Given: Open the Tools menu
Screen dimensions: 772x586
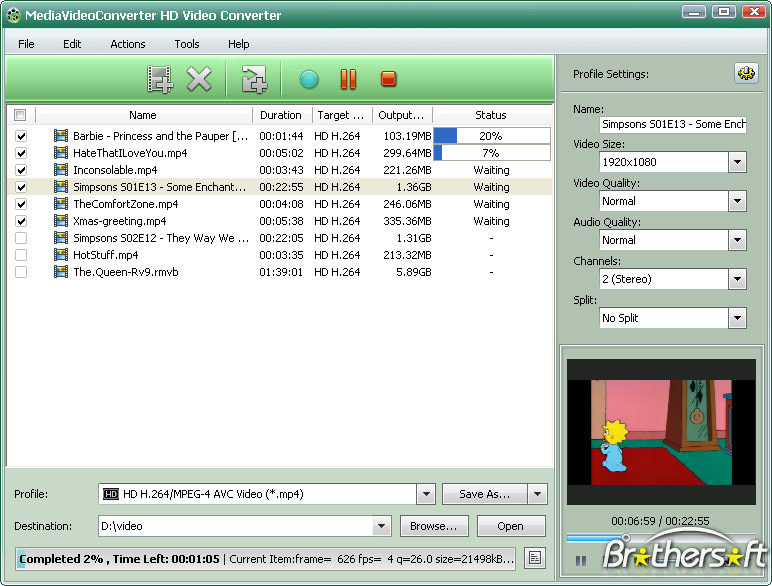Looking at the screenshot, I should coord(187,44).
